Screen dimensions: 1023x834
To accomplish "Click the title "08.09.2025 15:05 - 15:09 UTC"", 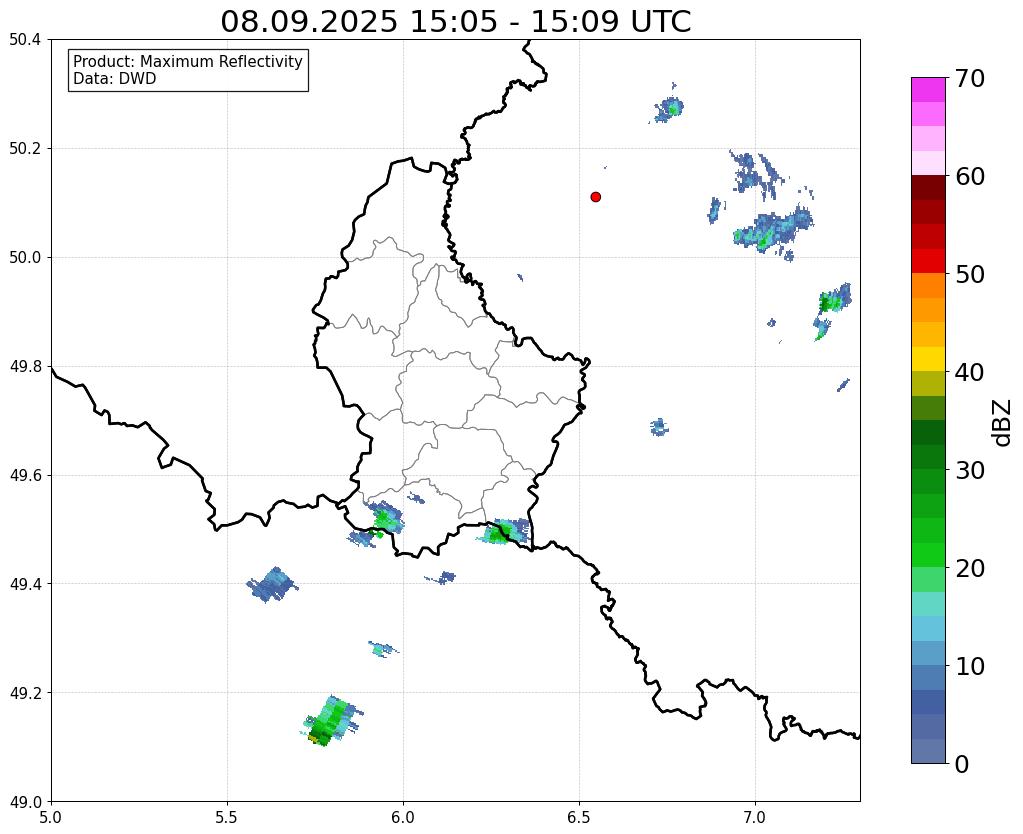I will pos(455,22).
